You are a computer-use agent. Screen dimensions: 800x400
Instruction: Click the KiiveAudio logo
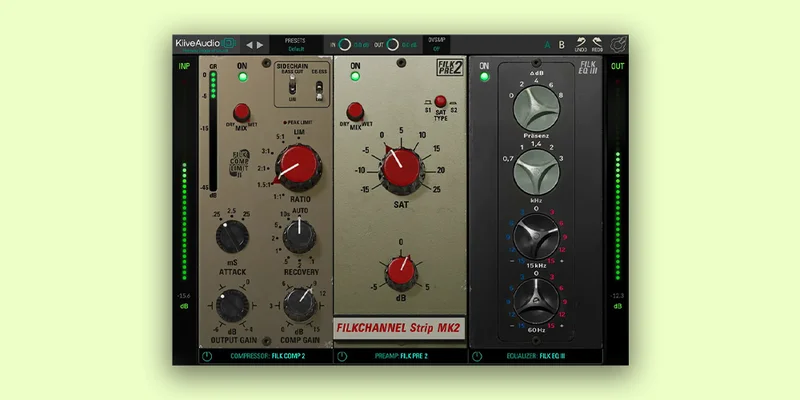click(x=205, y=44)
